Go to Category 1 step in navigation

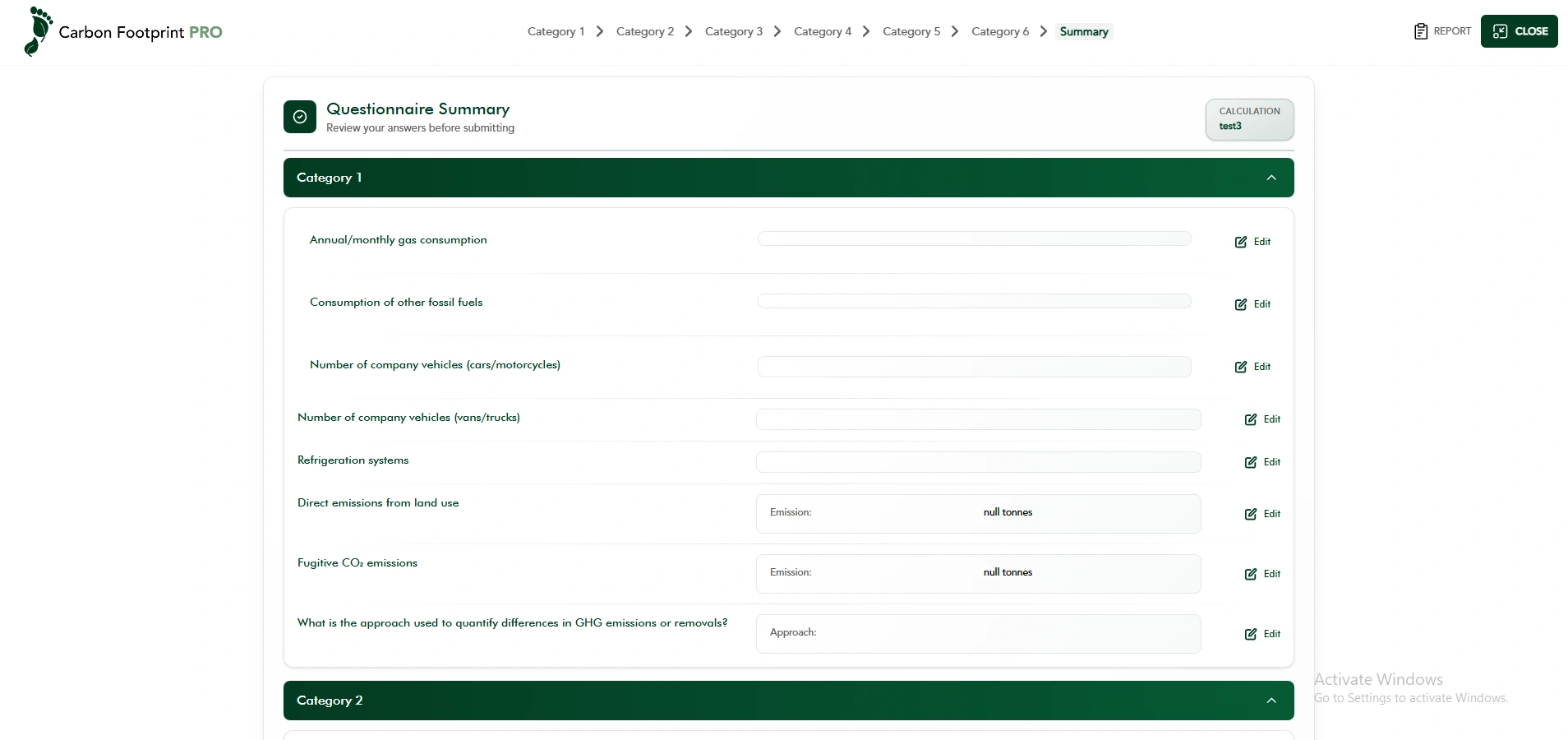pyautogui.click(x=556, y=31)
